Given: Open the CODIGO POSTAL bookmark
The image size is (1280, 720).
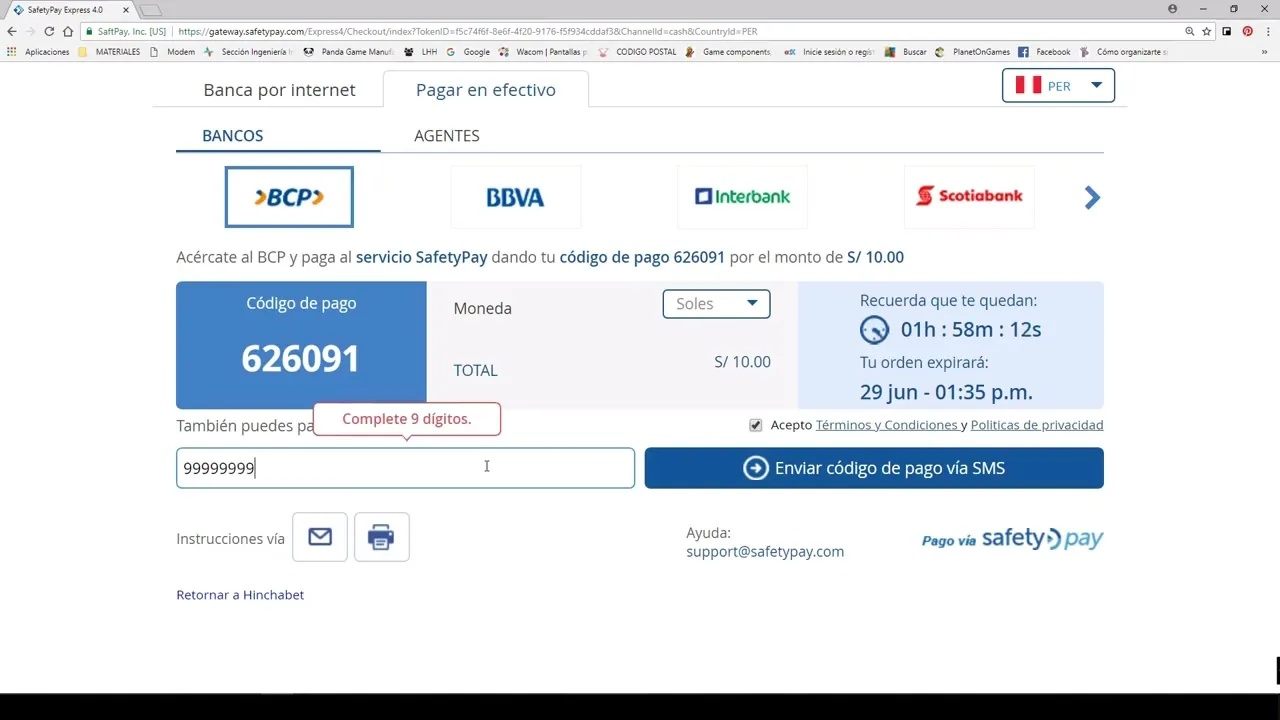Looking at the screenshot, I should tap(636, 52).
